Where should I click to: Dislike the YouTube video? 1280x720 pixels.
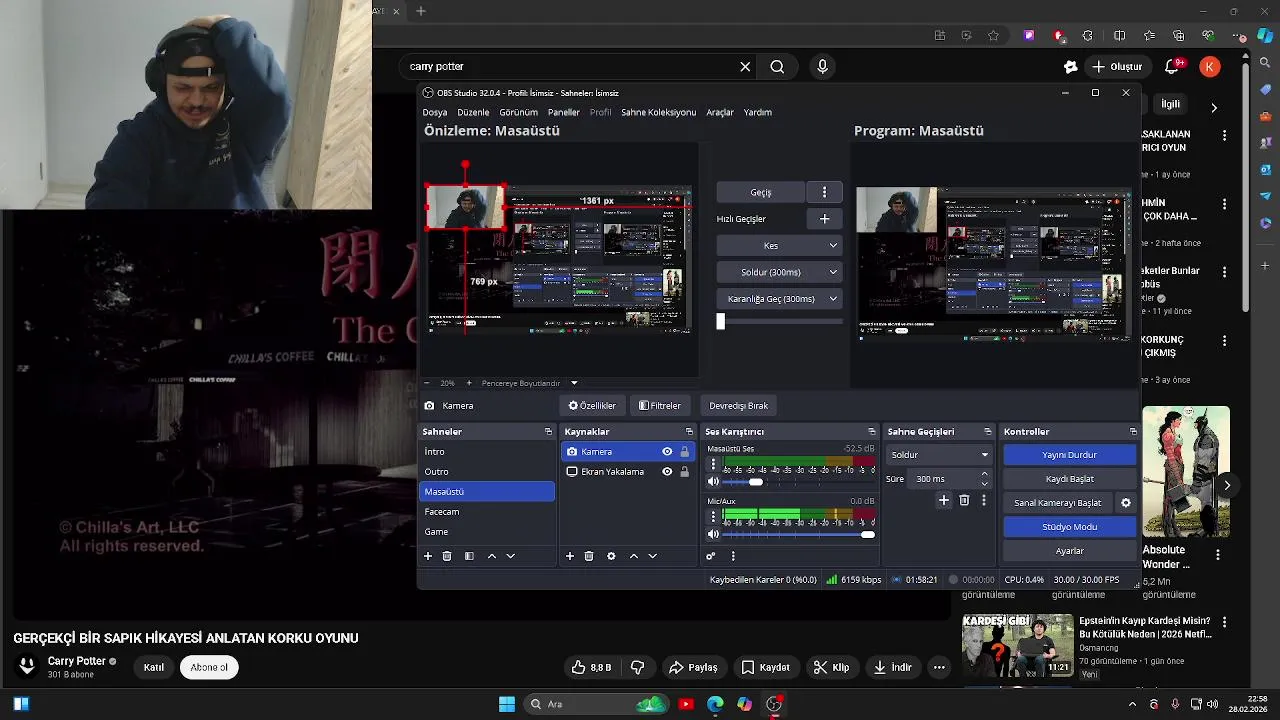(x=637, y=667)
